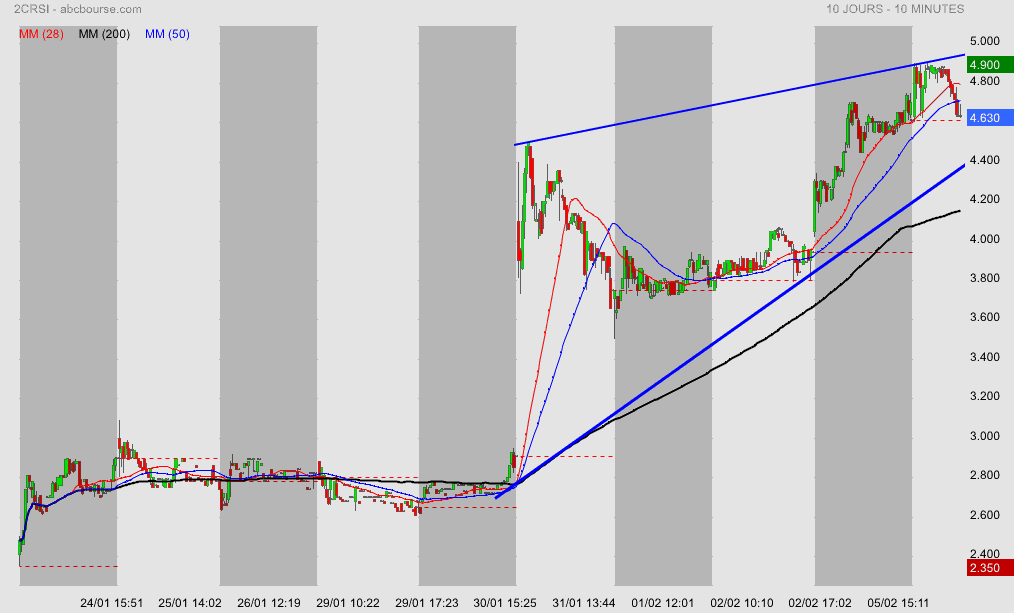This screenshot has width=1014, height=613.
Task: Click the 01/02 12:01 time label
Action: [663, 603]
